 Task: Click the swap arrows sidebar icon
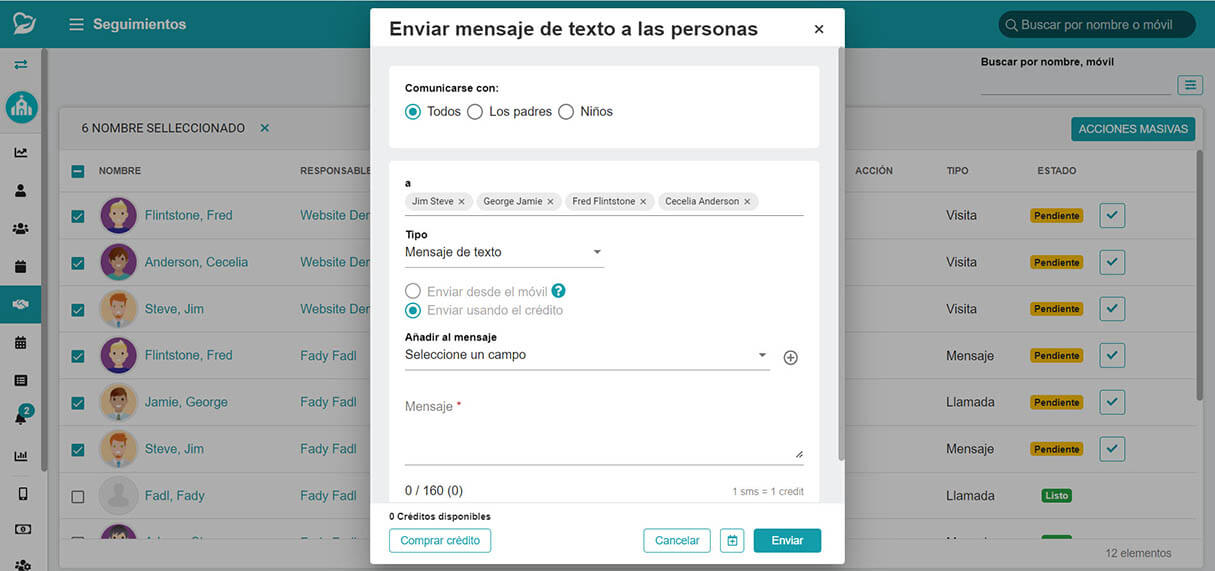coord(21,65)
